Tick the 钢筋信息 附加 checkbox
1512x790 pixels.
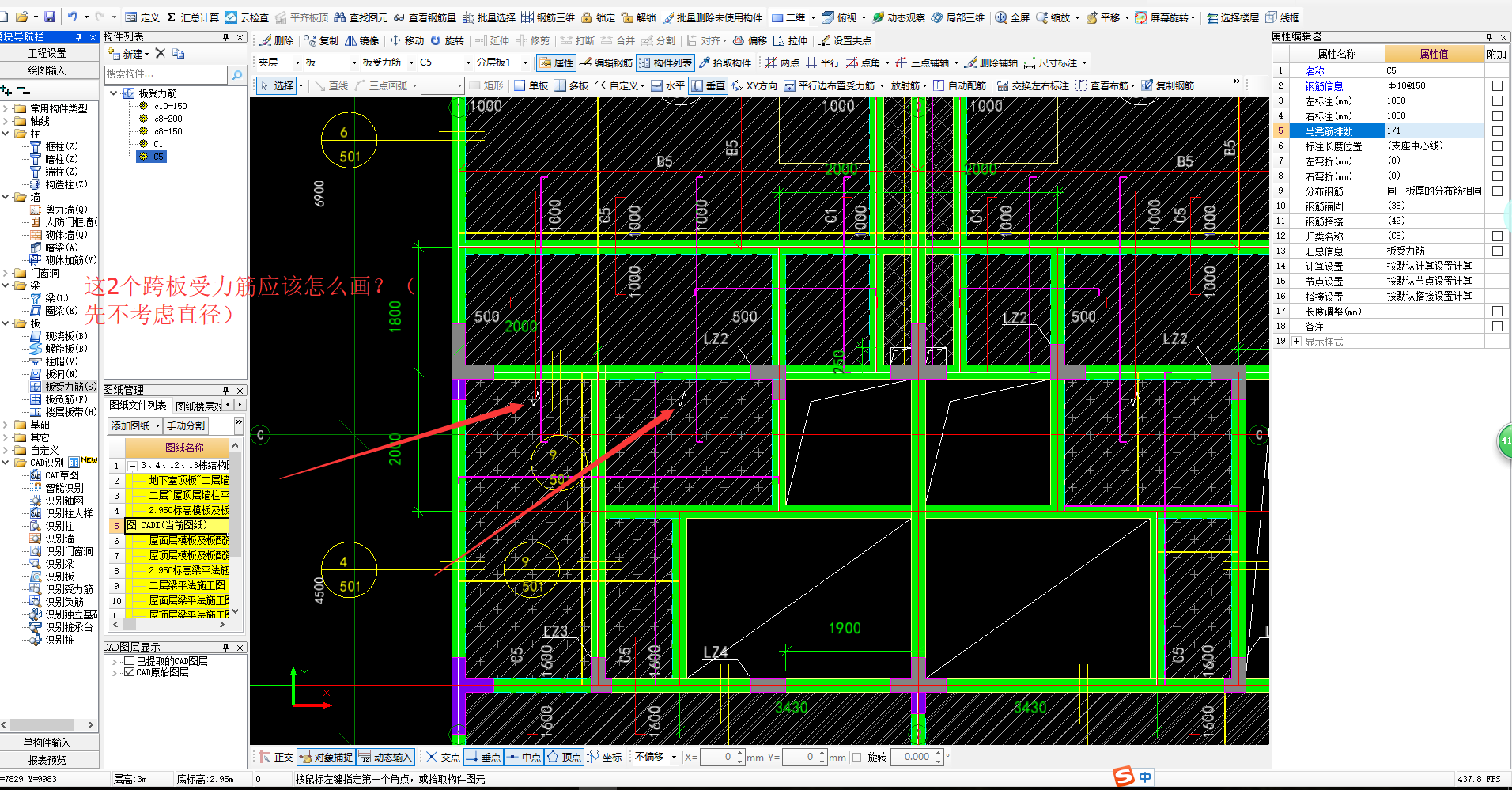[1497, 85]
